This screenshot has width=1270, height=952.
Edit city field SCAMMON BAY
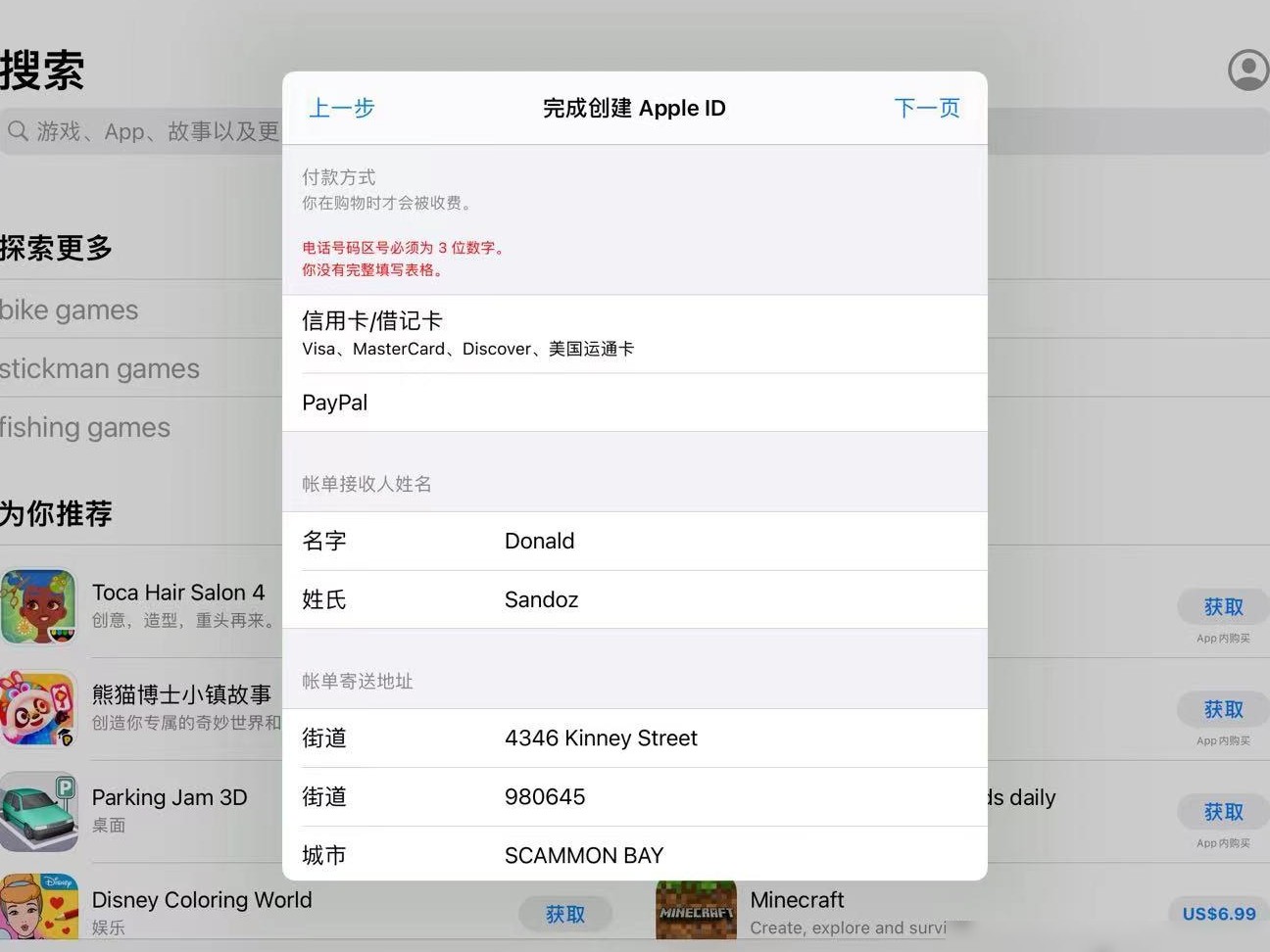635,854
